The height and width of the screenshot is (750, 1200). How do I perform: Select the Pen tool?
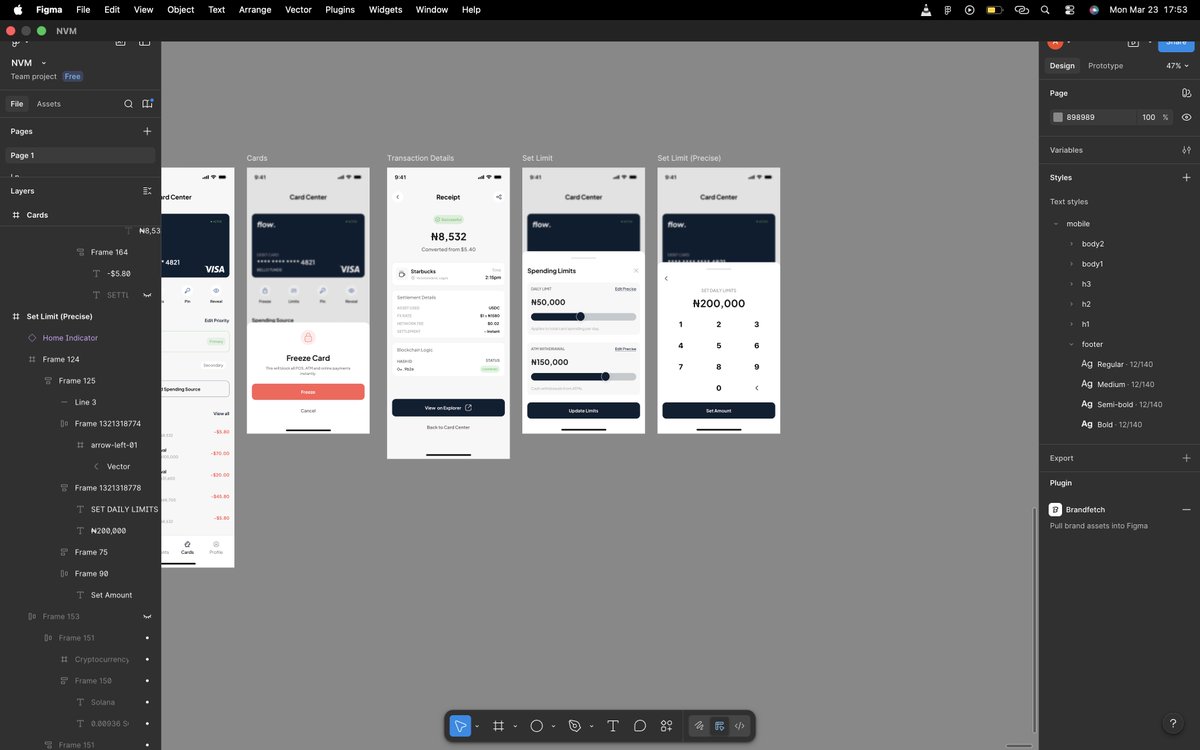click(x=575, y=726)
